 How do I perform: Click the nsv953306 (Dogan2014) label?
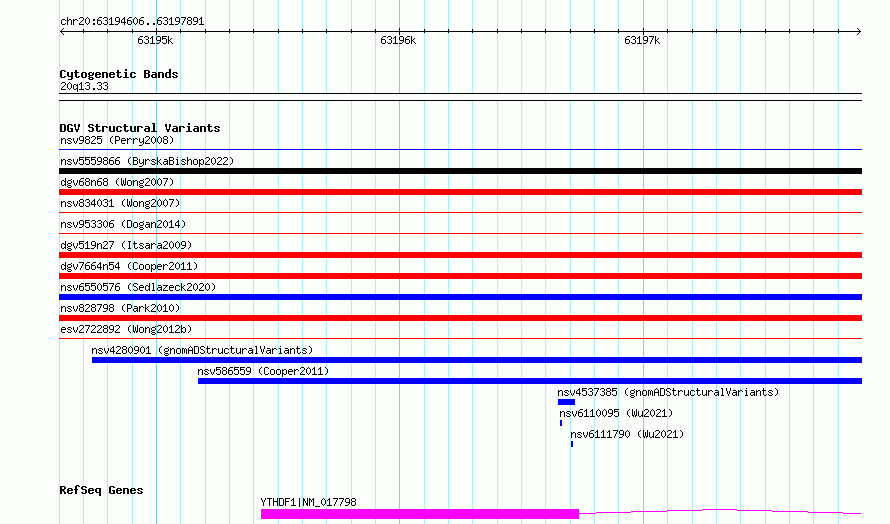point(123,224)
